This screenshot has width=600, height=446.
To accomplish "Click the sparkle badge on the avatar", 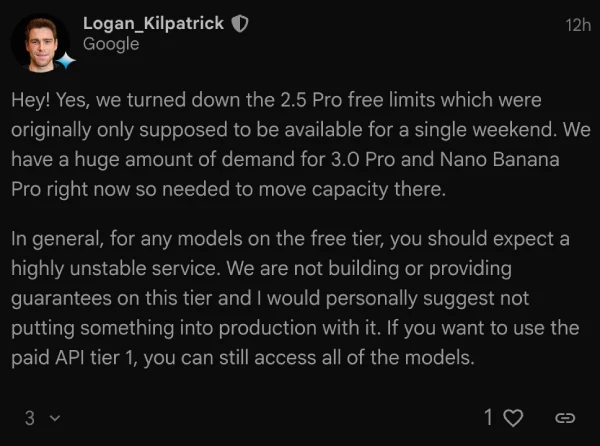I will point(65,60).
